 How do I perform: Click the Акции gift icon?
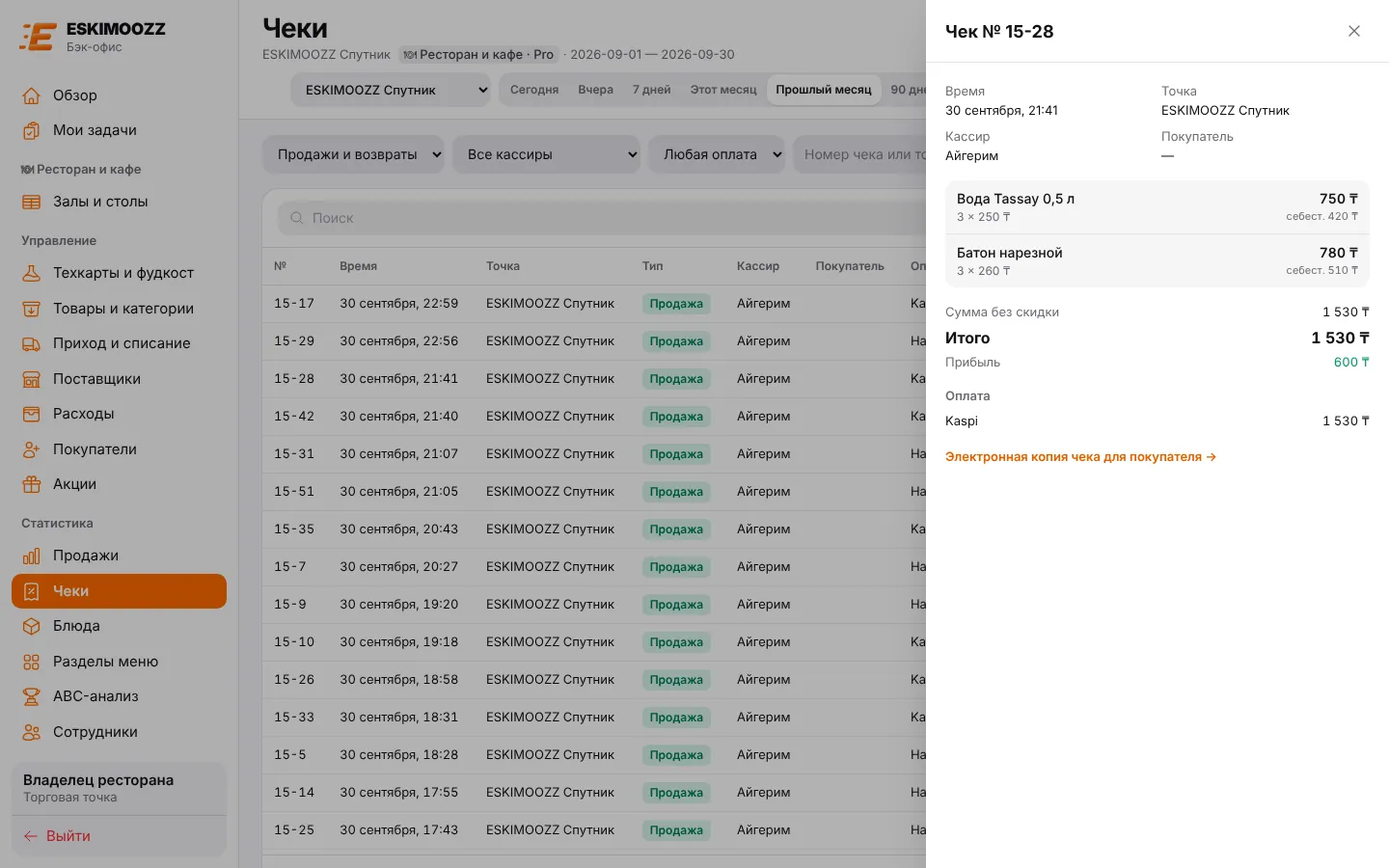(x=32, y=484)
